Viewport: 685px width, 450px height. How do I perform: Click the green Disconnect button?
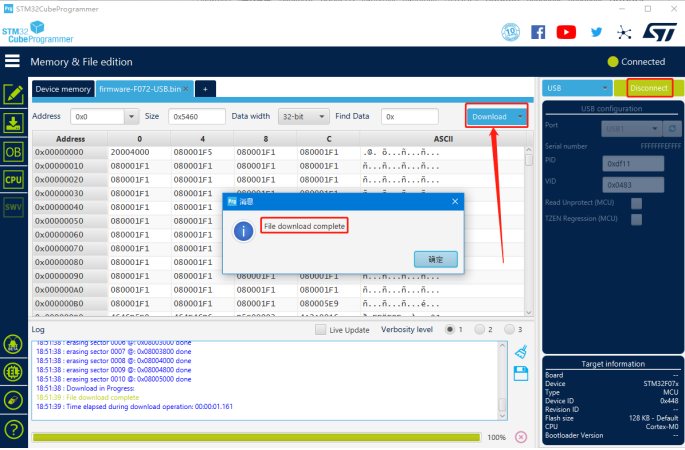click(x=648, y=88)
